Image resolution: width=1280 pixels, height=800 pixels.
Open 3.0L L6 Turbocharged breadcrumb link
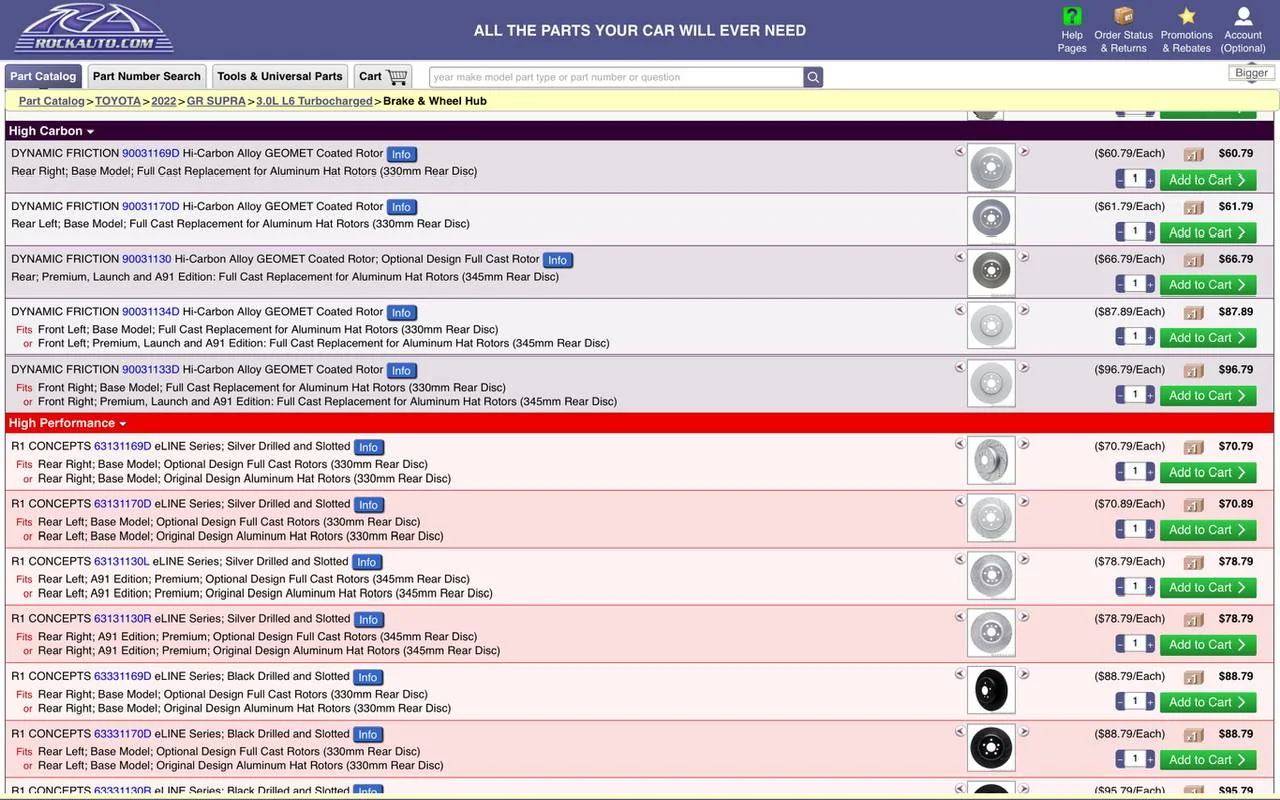point(314,101)
